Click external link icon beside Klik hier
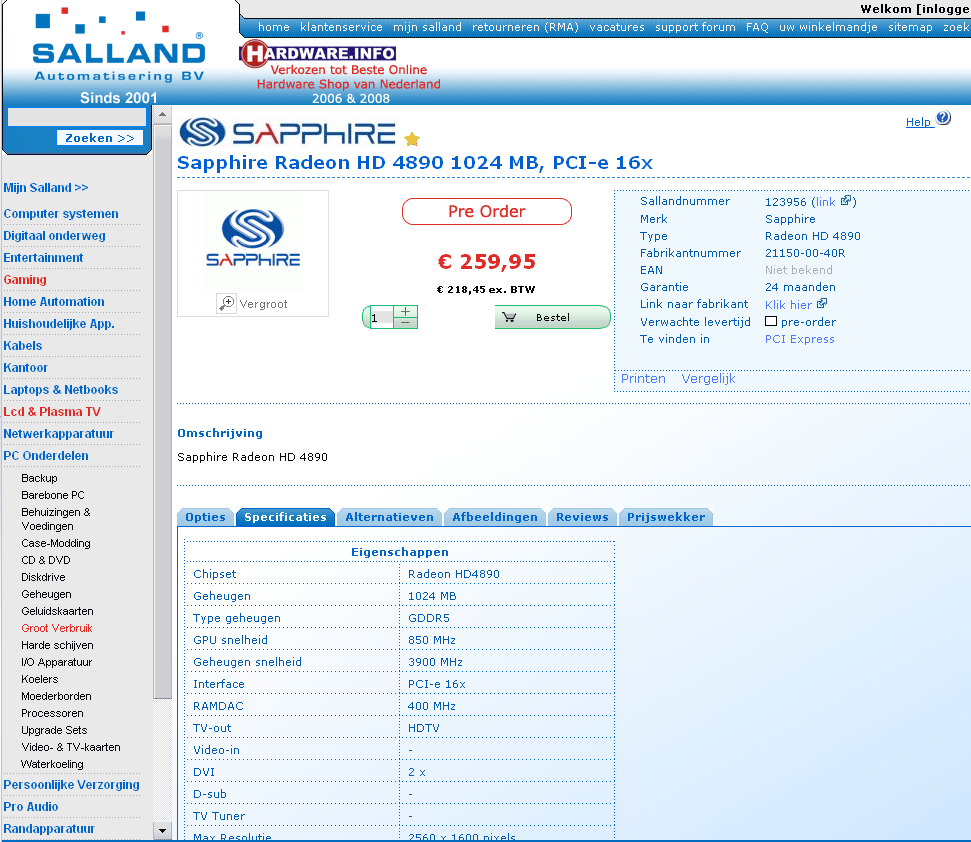Image resolution: width=971 pixels, height=842 pixels. tap(822, 303)
